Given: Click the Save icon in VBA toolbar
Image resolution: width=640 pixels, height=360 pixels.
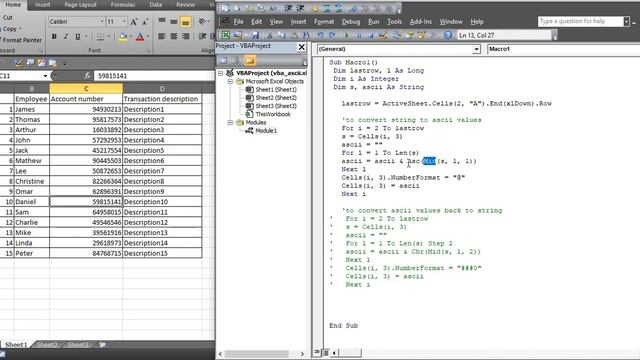Looking at the screenshot, I should point(256,36).
